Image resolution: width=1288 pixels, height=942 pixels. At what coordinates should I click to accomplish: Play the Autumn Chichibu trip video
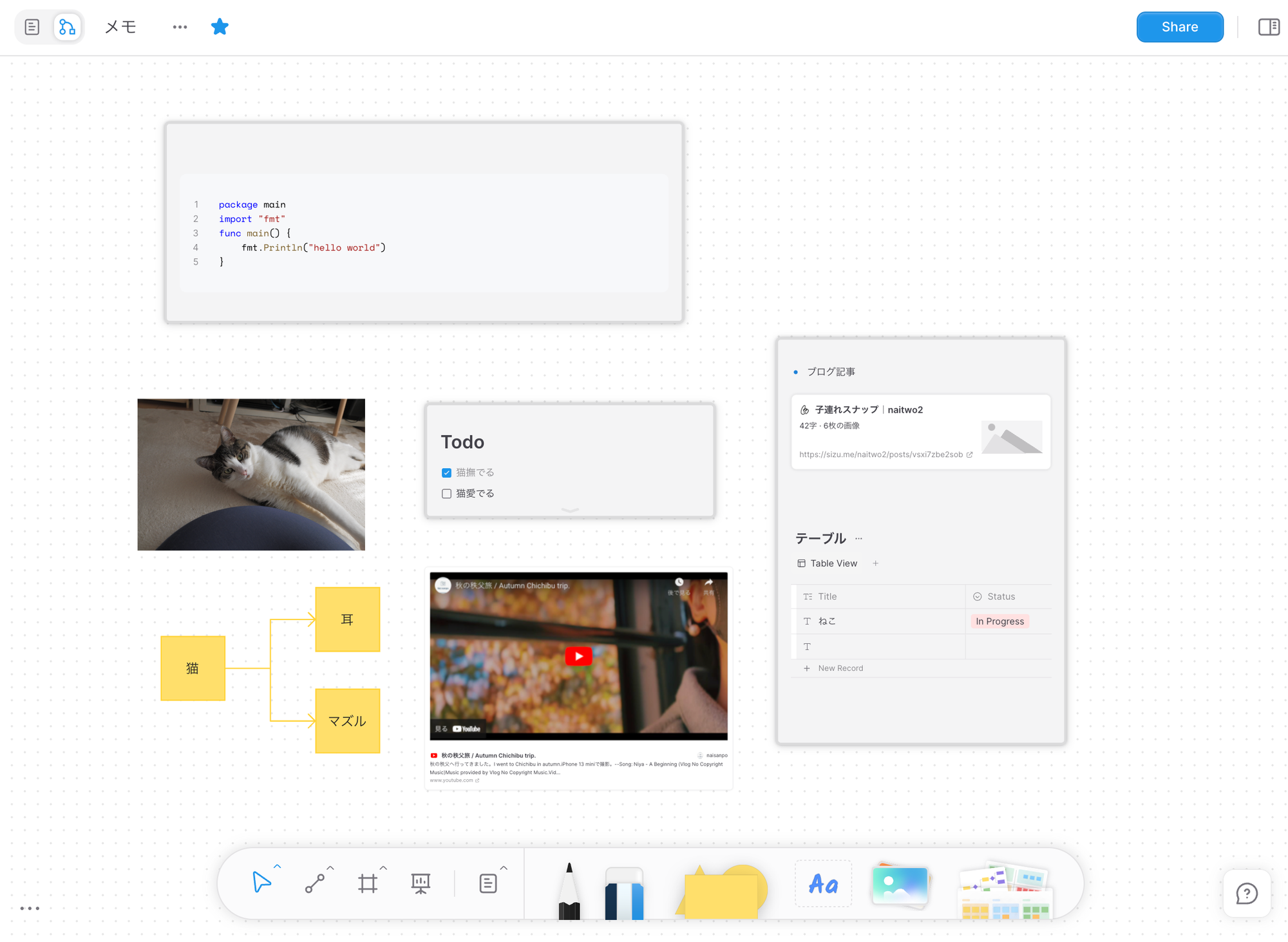(x=578, y=656)
